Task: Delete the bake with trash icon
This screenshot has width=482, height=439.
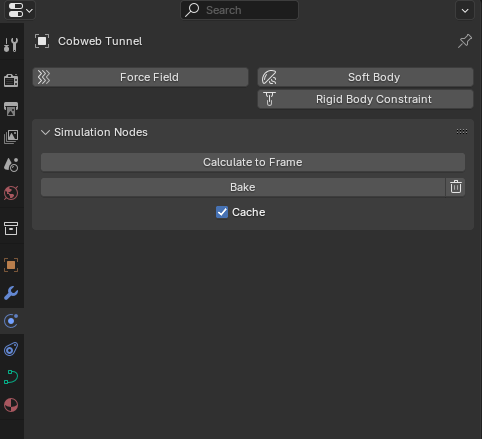Action: point(456,187)
